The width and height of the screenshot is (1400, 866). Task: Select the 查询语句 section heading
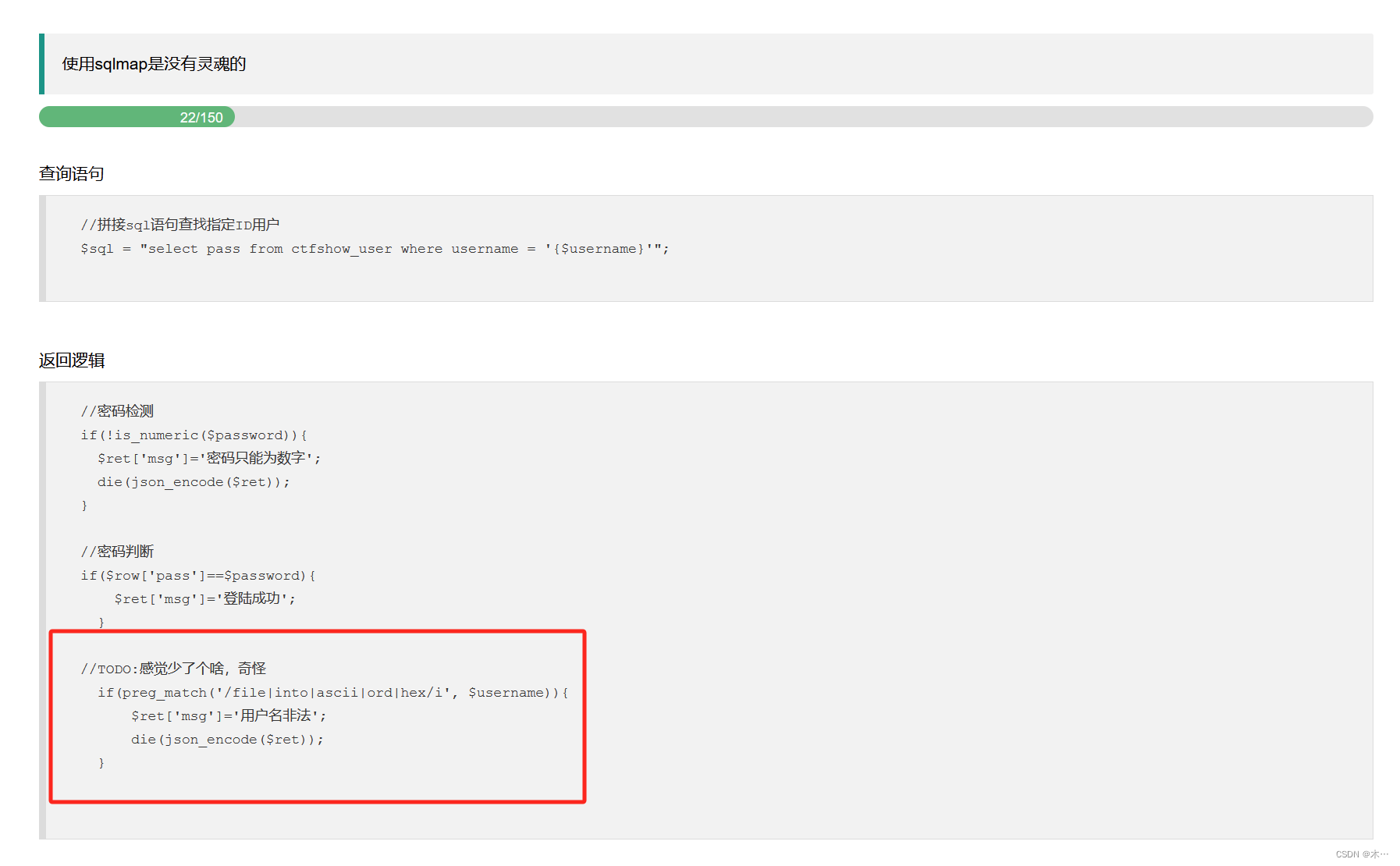coord(73,173)
